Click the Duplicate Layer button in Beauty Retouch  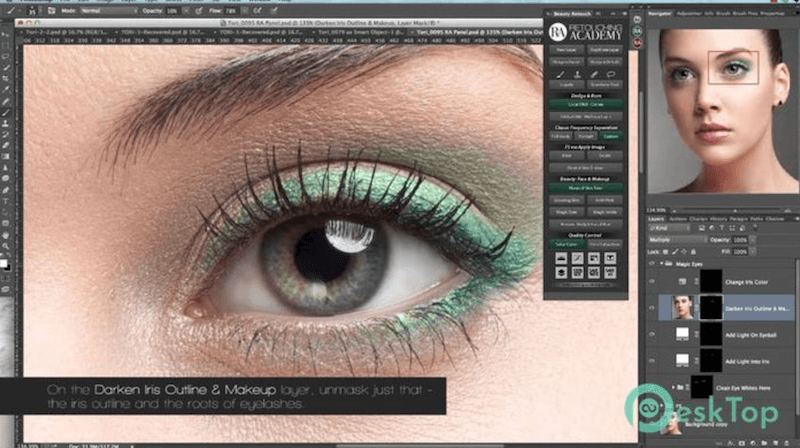605,50
